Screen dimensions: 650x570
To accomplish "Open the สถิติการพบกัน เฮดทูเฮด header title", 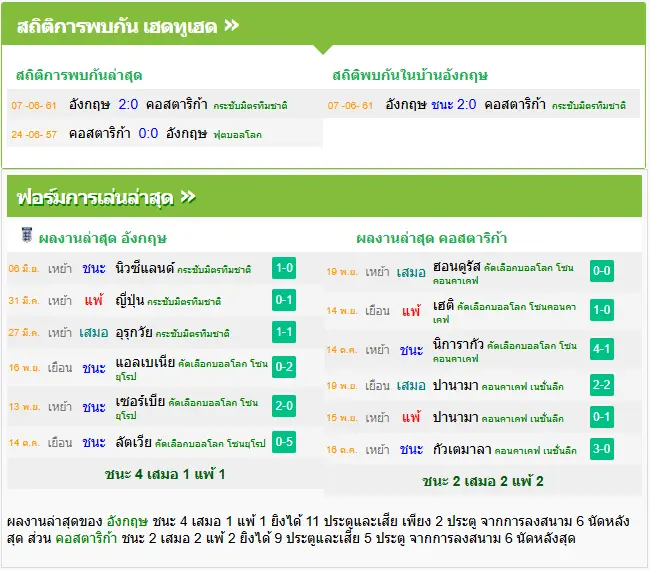I will point(117,27).
